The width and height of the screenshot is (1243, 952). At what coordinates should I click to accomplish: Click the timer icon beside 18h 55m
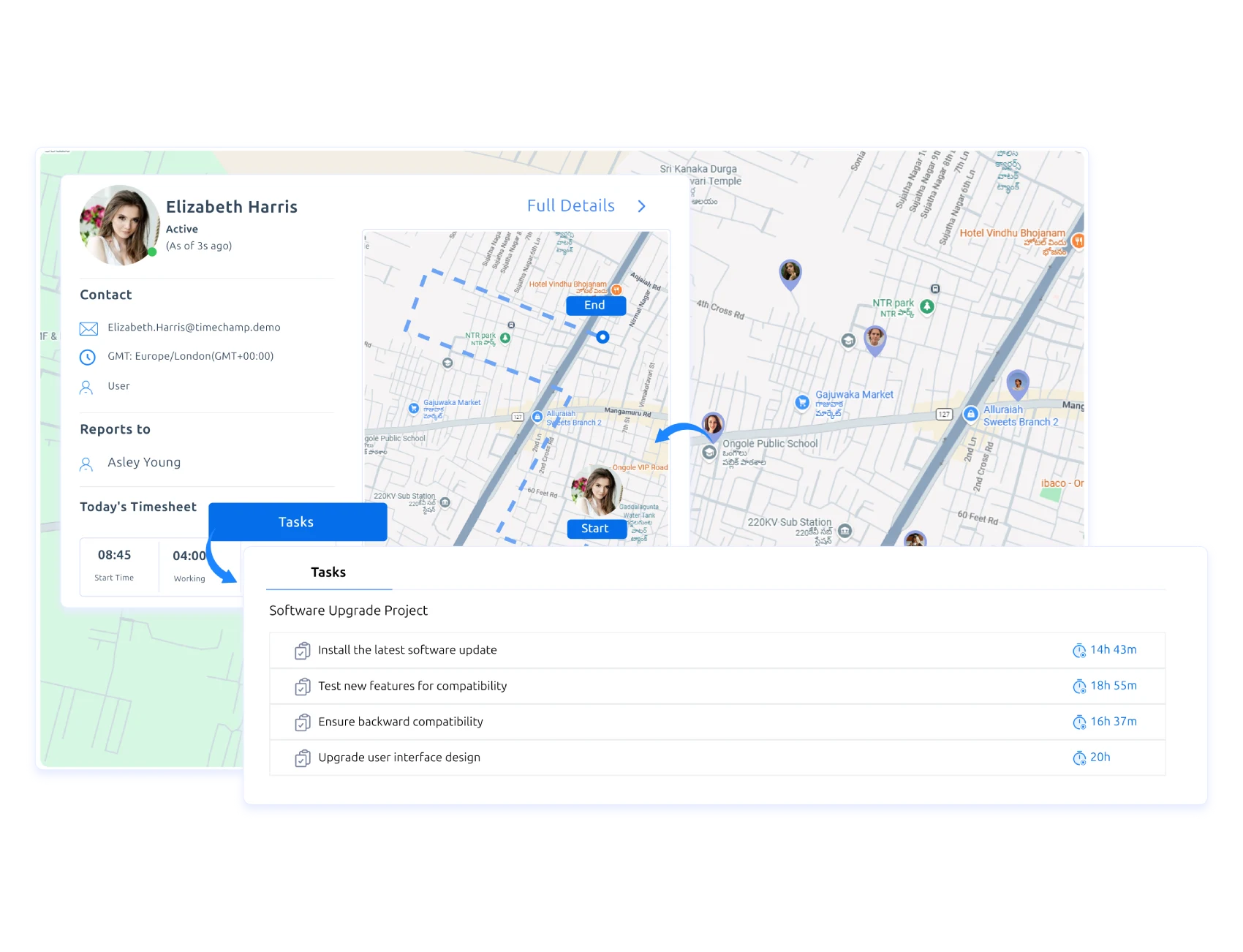click(x=1079, y=686)
